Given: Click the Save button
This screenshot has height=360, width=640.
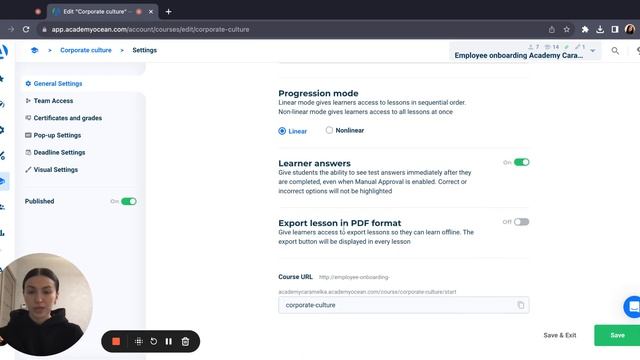Looking at the screenshot, I should coord(617,335).
